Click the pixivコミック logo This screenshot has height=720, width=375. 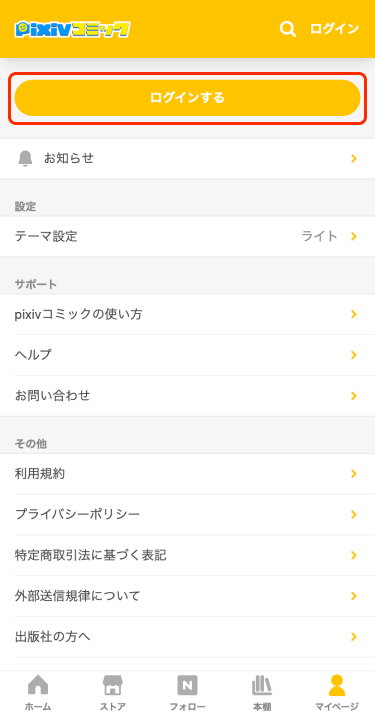point(73,29)
